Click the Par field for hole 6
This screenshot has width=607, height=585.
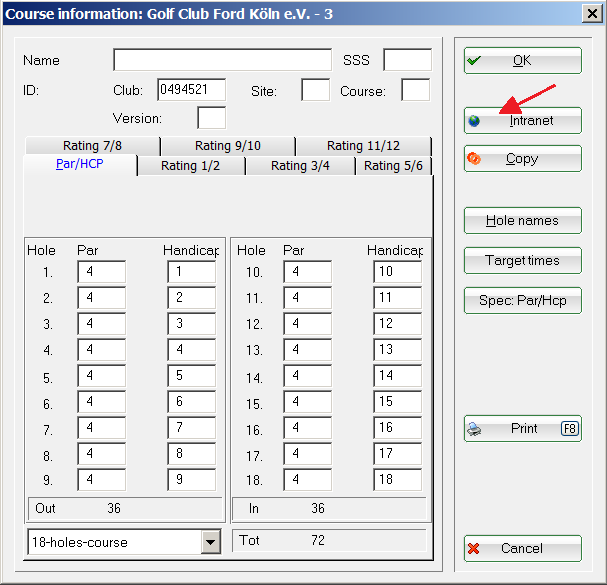click(x=101, y=401)
